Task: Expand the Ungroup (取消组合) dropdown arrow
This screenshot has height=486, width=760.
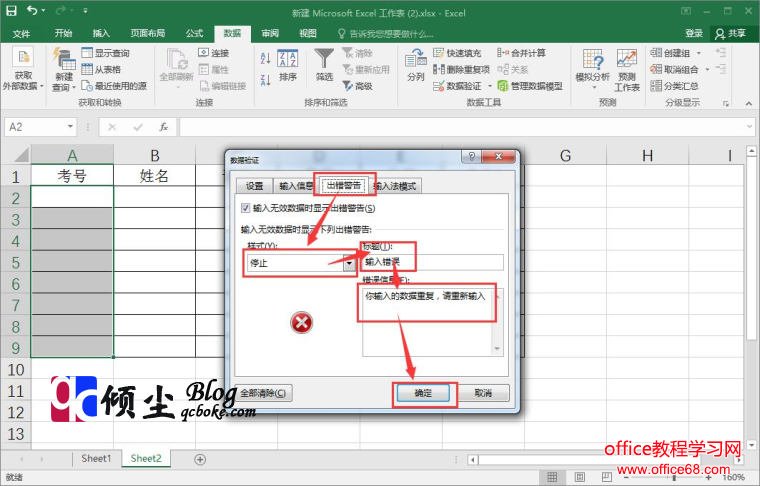Action: click(x=707, y=69)
